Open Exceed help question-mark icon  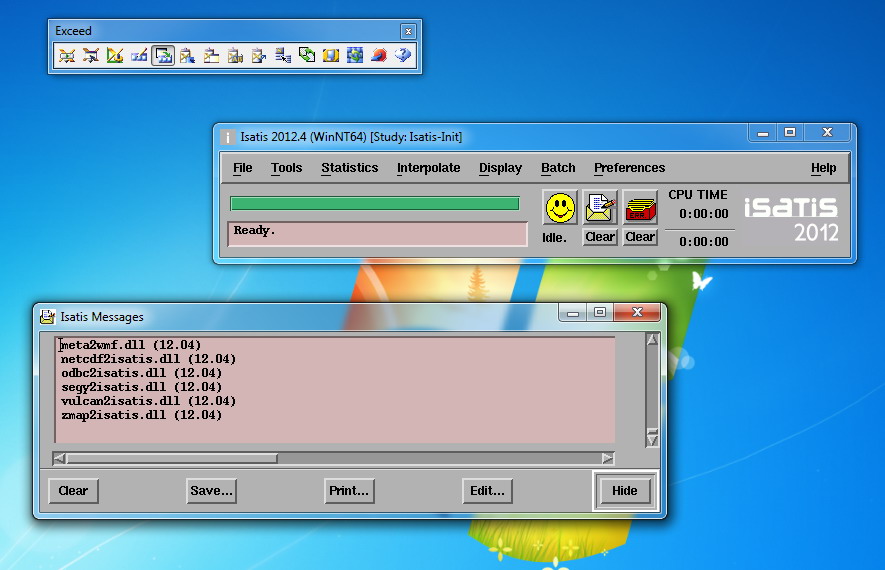[x=403, y=55]
